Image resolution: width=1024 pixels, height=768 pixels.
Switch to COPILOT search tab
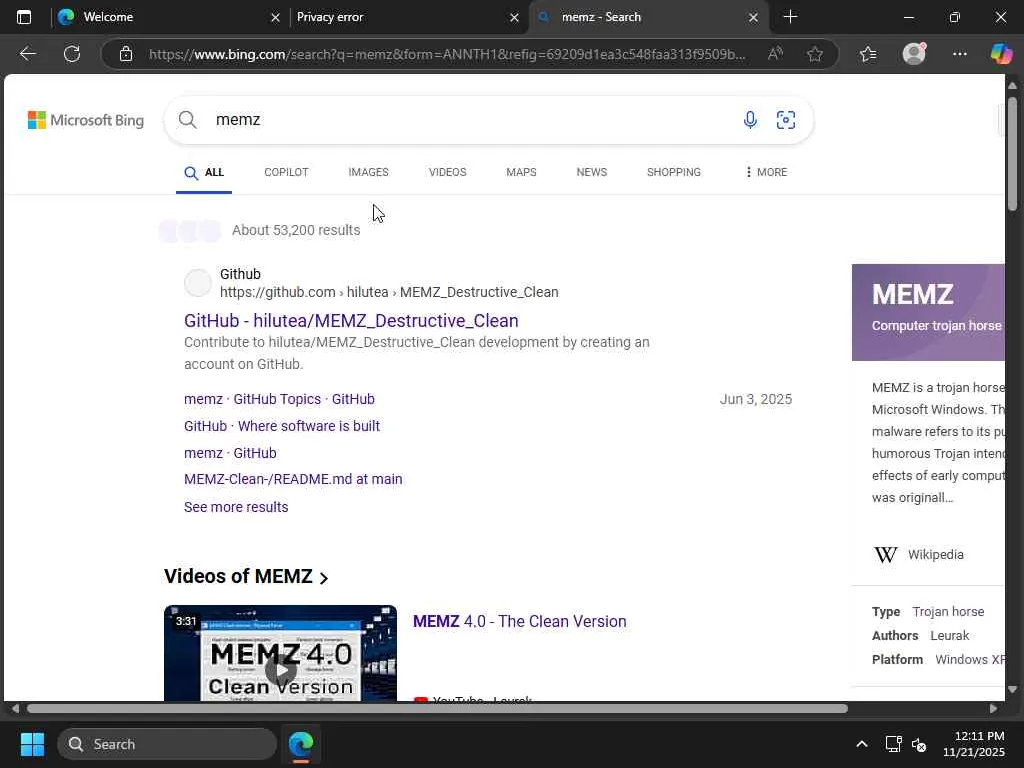click(286, 172)
